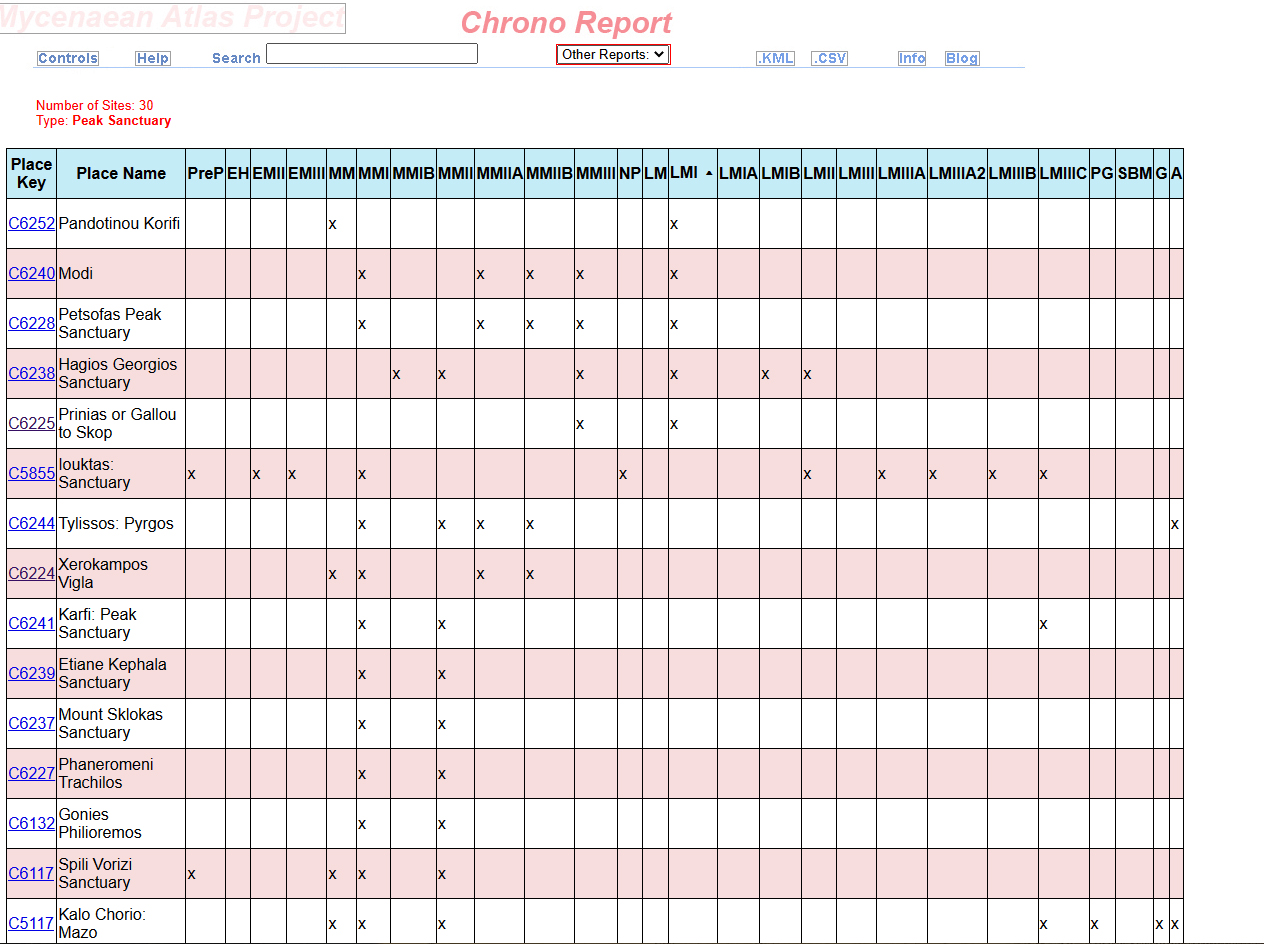
Task: Download the .CSV export
Action: 829,58
